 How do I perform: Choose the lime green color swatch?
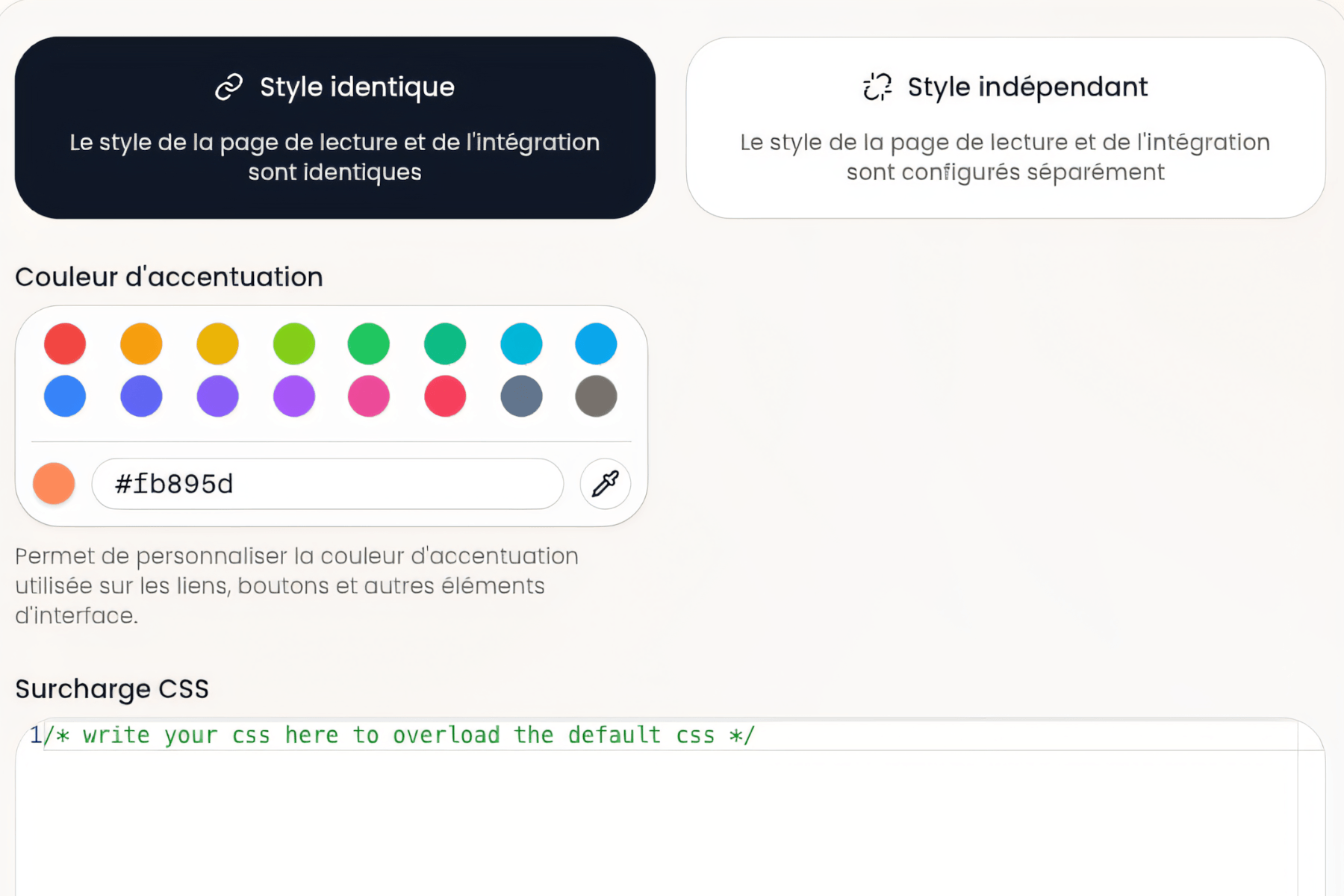(294, 344)
